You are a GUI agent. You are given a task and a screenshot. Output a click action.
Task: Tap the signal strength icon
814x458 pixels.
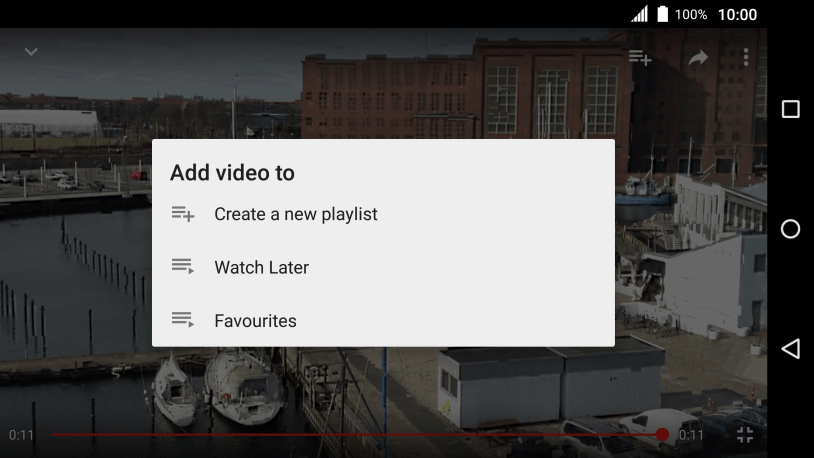[640, 14]
